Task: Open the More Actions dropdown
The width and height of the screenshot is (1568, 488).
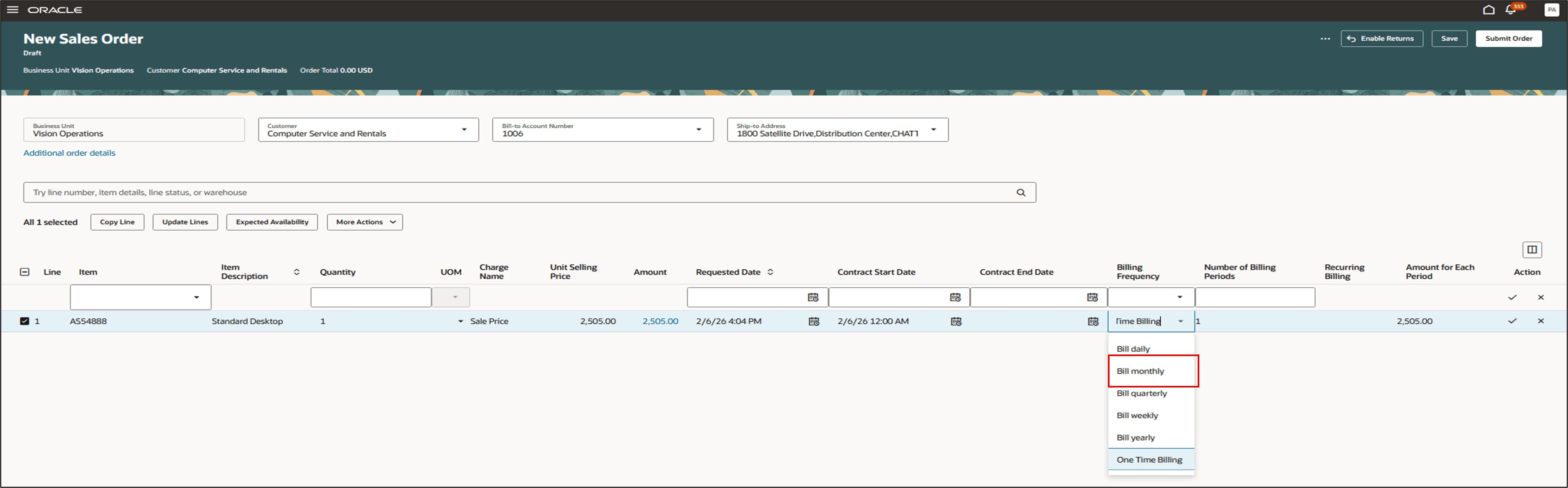Action: pyautogui.click(x=365, y=222)
